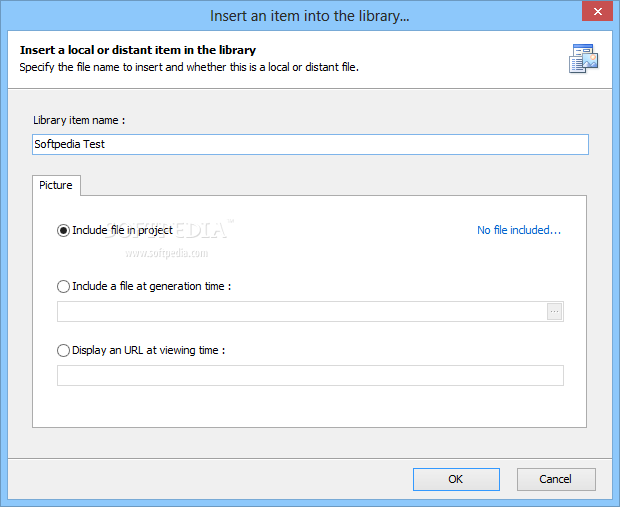Confirm with the OK button
Screen dimensions: 620x507
tap(456, 479)
